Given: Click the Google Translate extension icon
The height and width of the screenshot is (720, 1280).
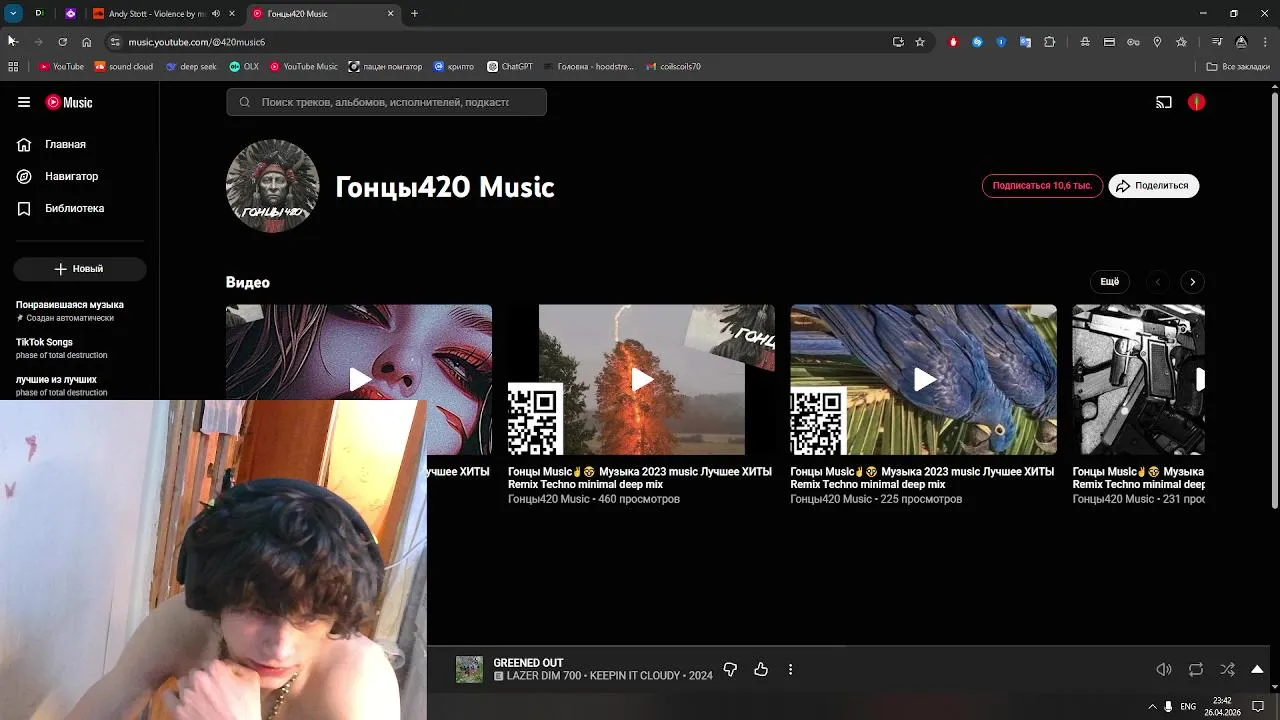Looking at the screenshot, I should (x=1025, y=42).
